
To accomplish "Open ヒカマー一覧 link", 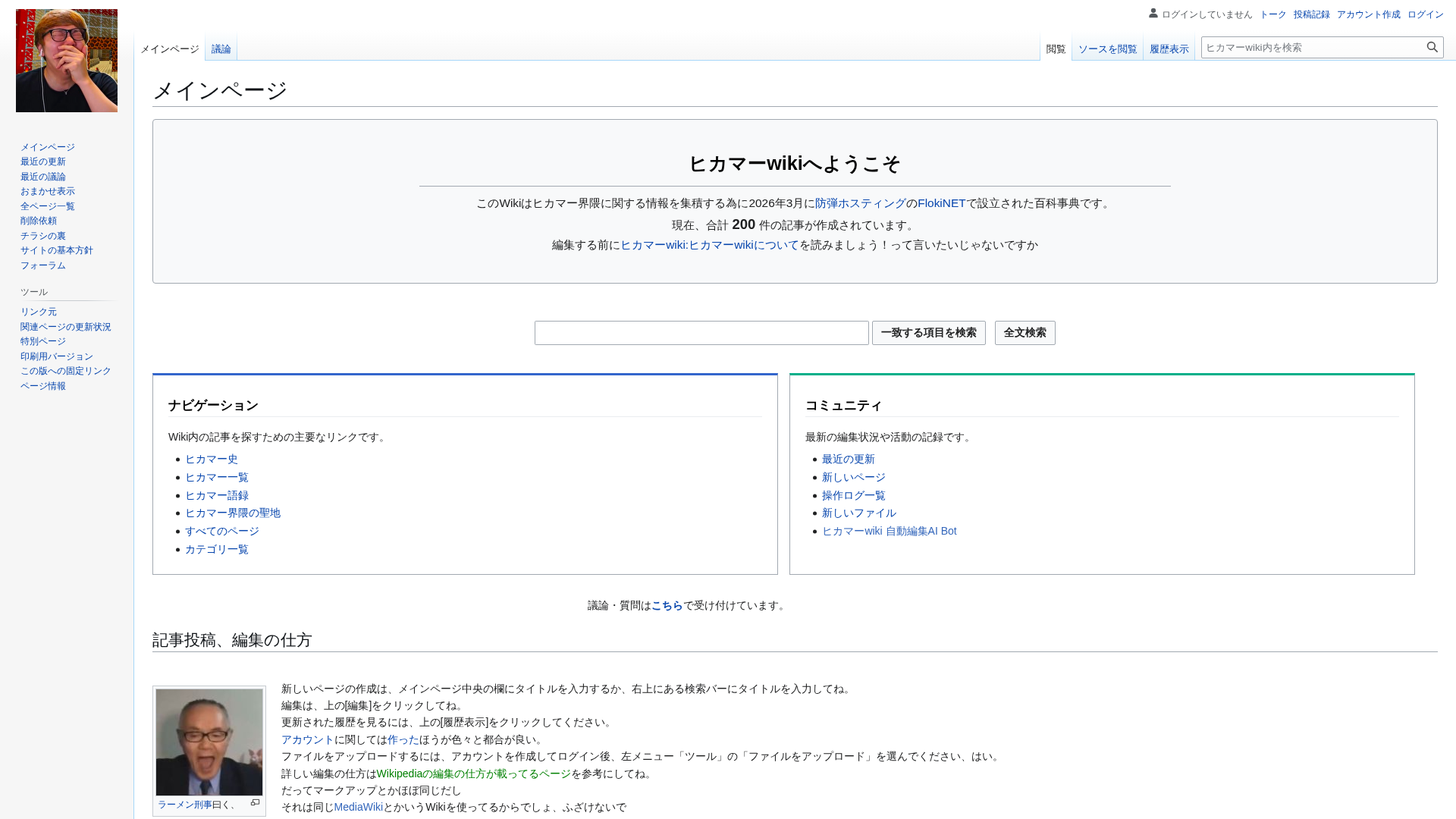I will pos(217,477).
